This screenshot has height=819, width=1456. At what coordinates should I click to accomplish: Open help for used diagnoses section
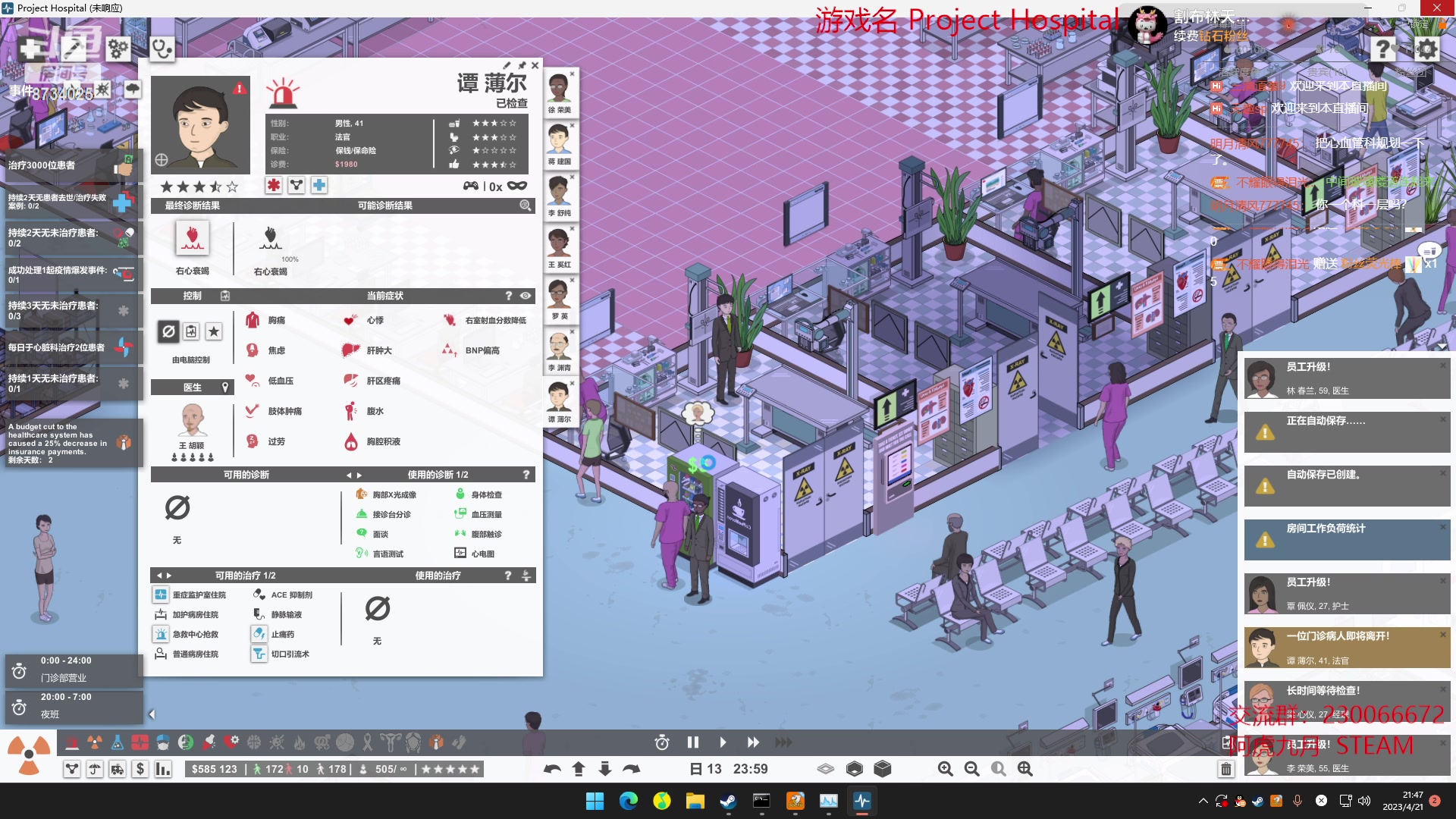click(x=526, y=475)
